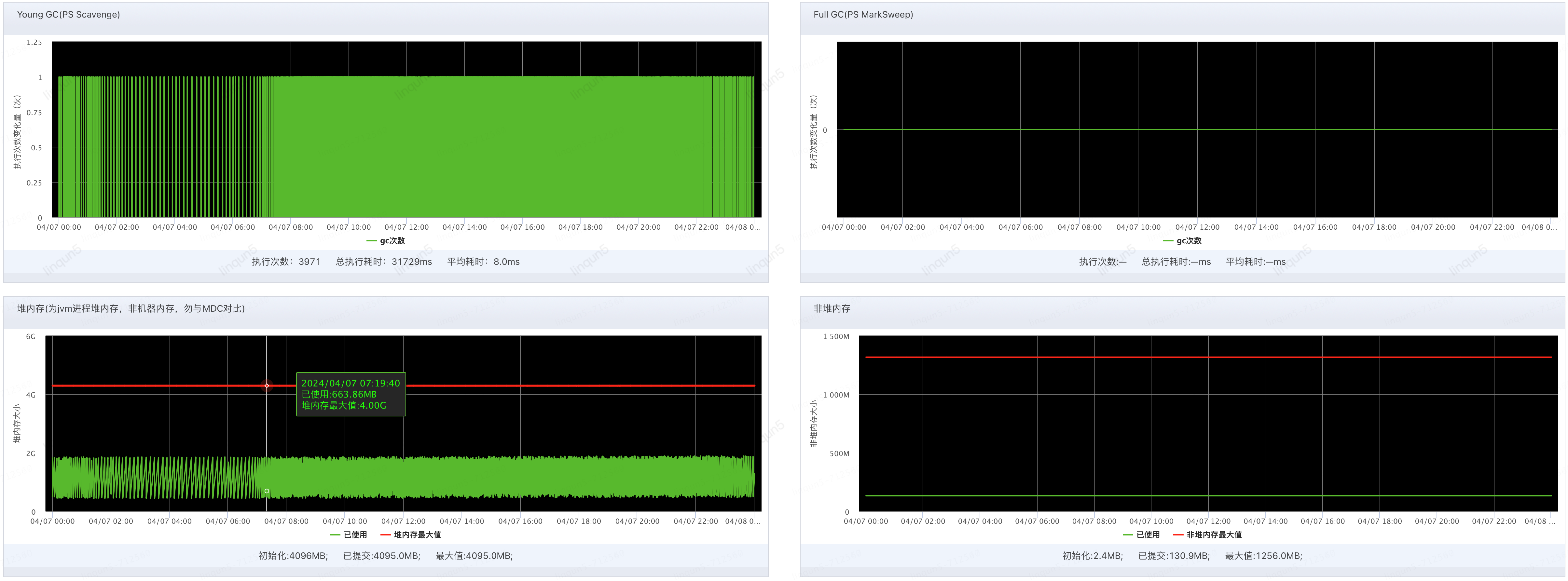Click 执行次数：3971 in Young GC summary

click(x=286, y=262)
